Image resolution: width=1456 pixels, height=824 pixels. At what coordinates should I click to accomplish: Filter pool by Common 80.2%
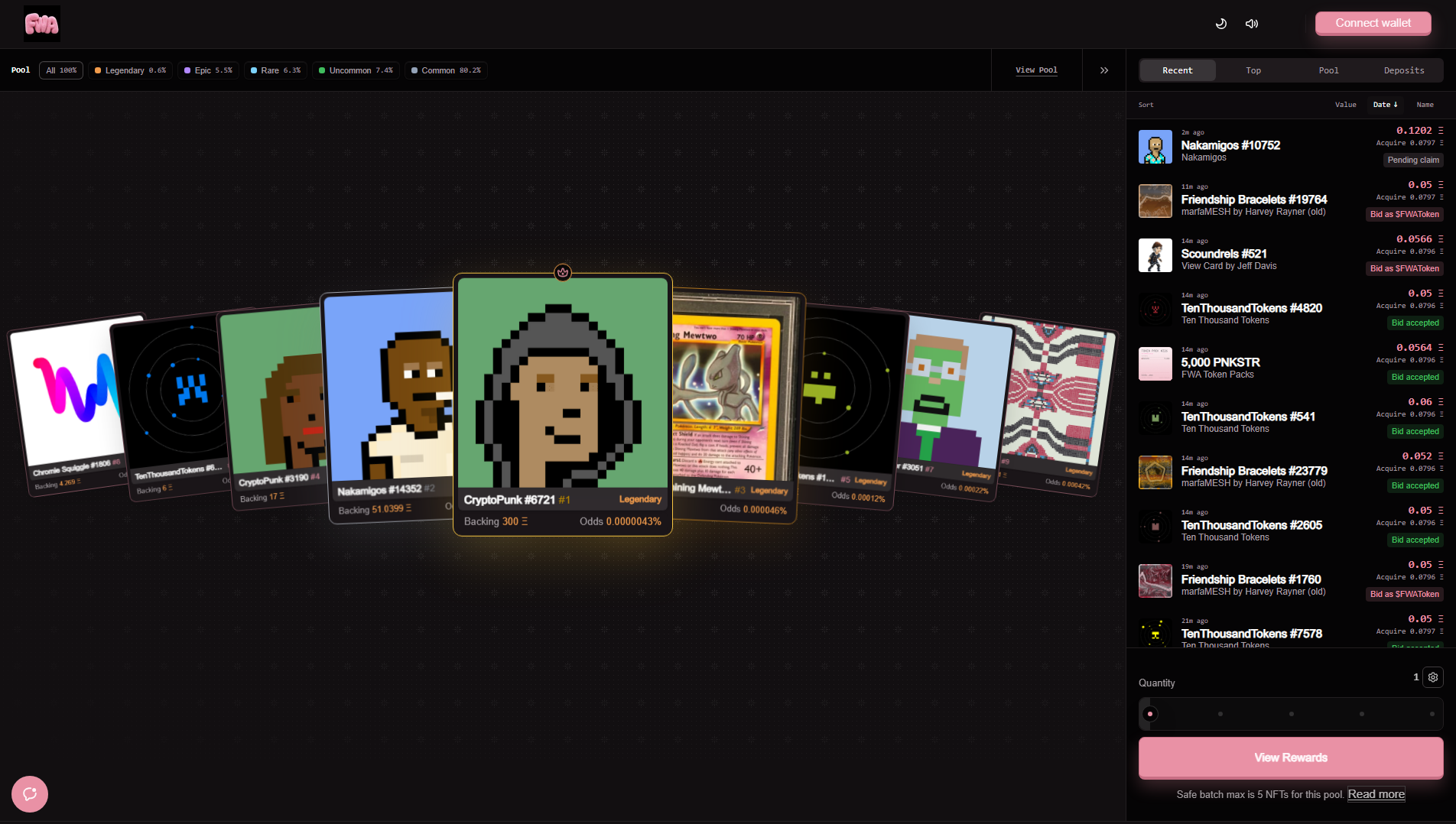[x=446, y=70]
